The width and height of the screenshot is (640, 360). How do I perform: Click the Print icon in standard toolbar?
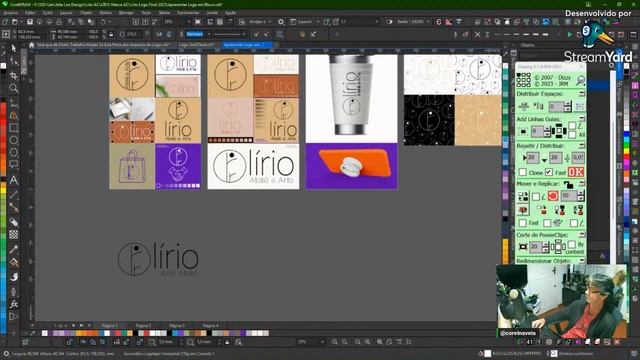(59, 22)
